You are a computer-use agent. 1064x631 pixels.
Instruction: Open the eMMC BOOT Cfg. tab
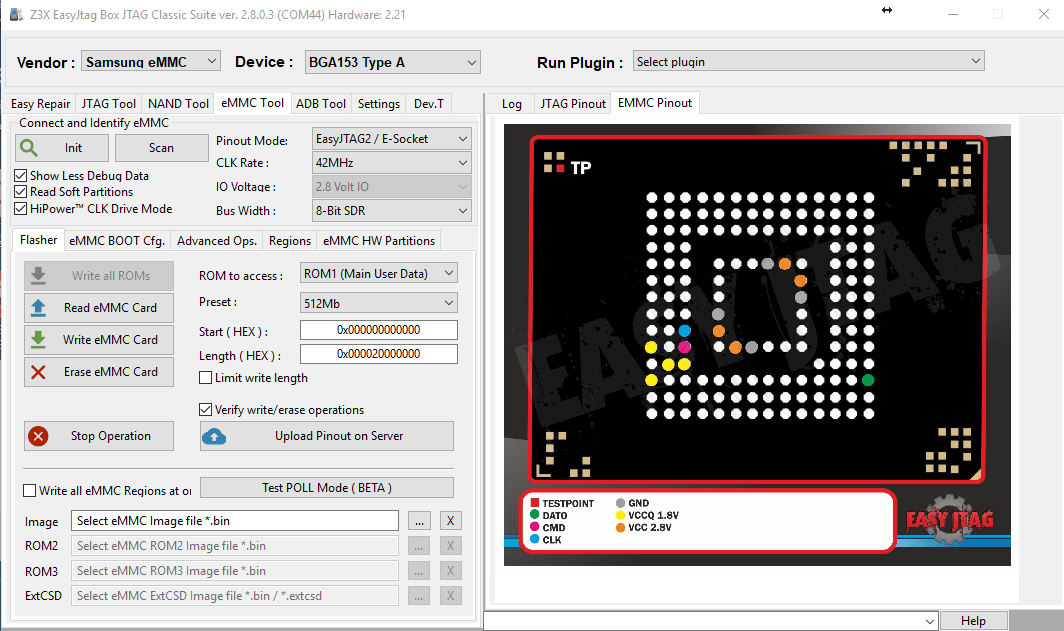[x=117, y=241]
